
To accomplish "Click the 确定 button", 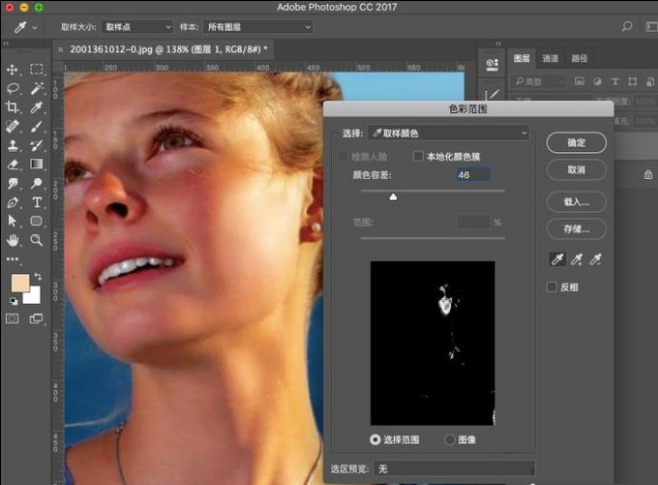I will click(x=576, y=143).
